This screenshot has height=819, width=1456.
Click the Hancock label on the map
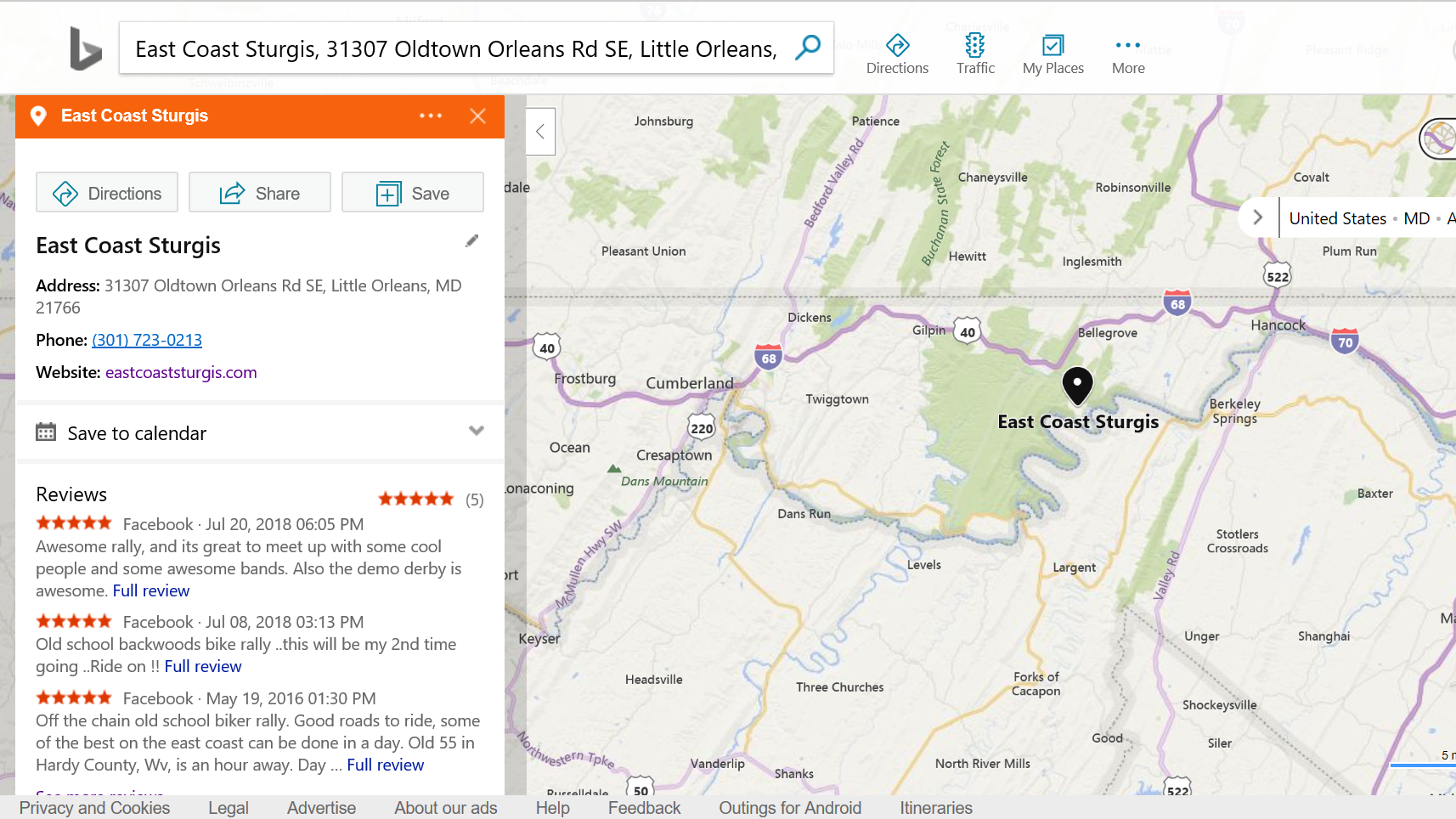click(x=1278, y=325)
